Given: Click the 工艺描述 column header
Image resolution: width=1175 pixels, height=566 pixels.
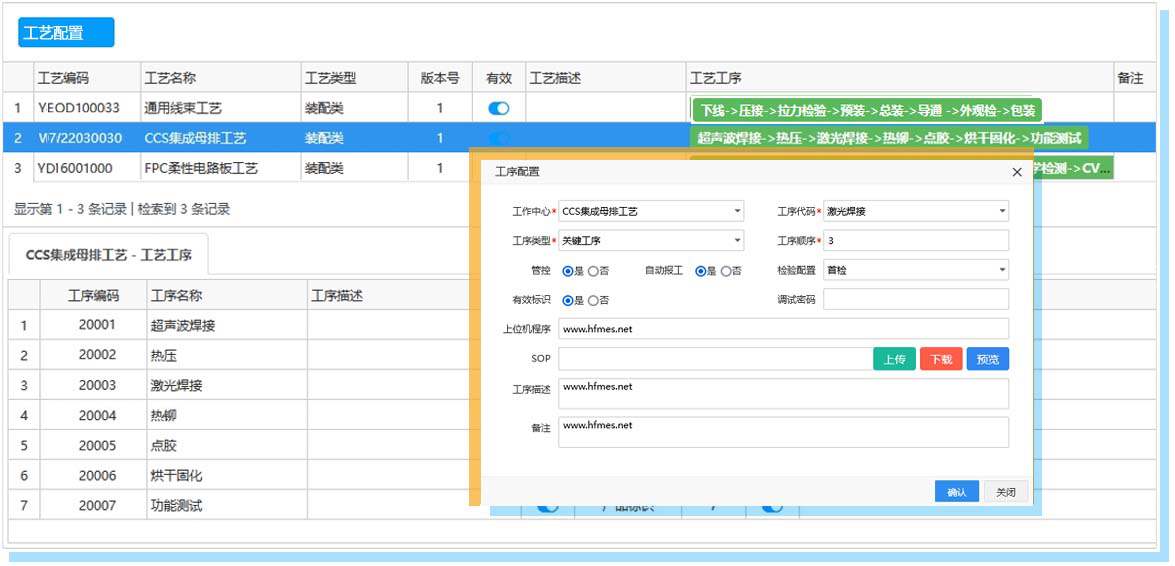Looking at the screenshot, I should 605,78.
